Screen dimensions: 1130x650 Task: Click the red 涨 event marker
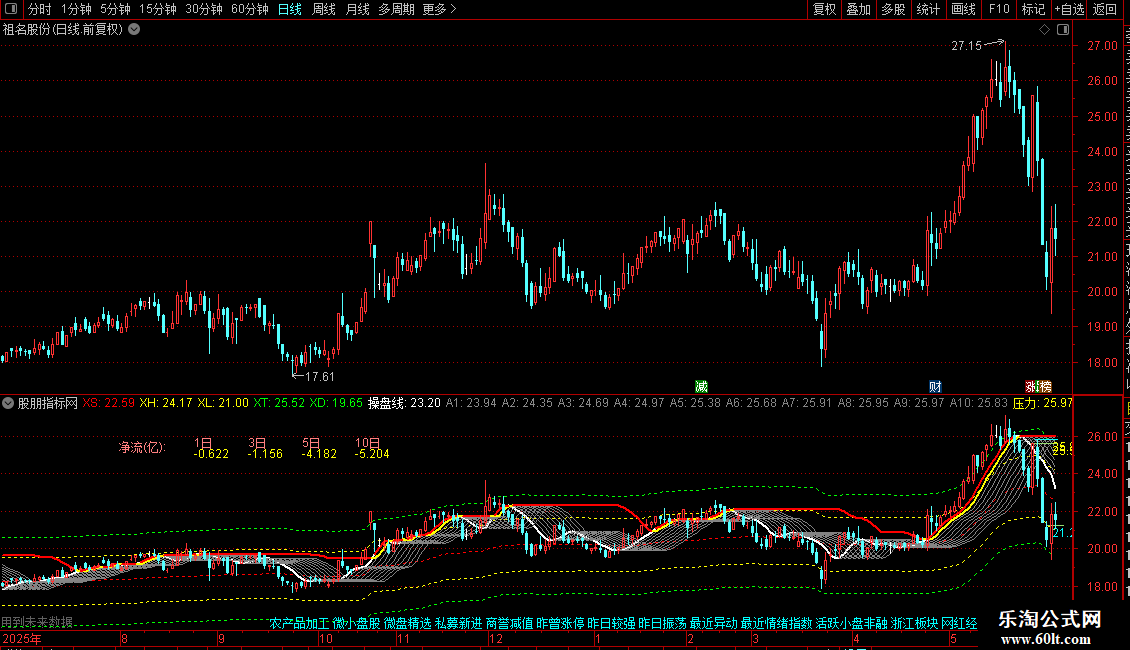point(1031,386)
